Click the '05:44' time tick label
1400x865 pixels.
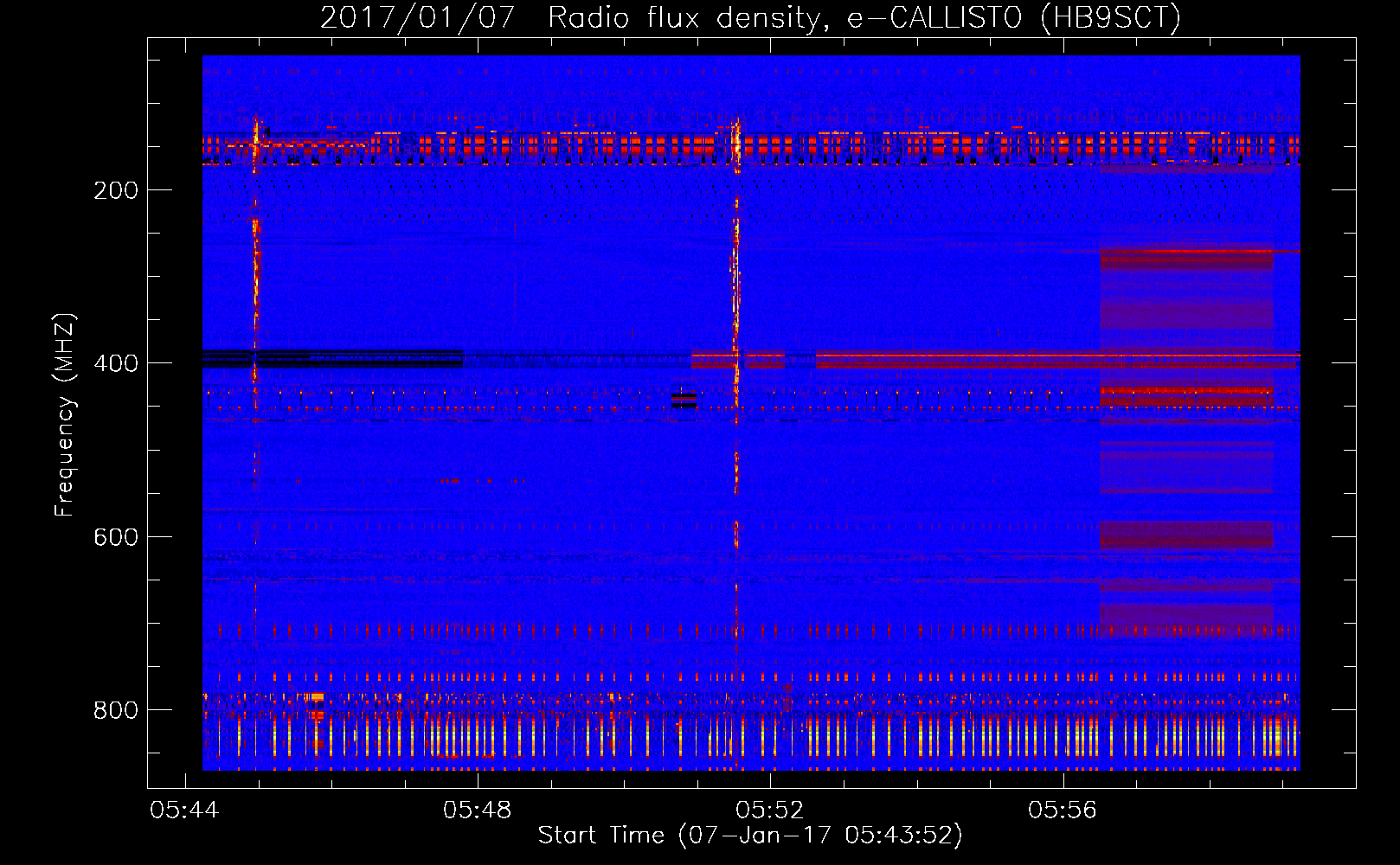184,810
